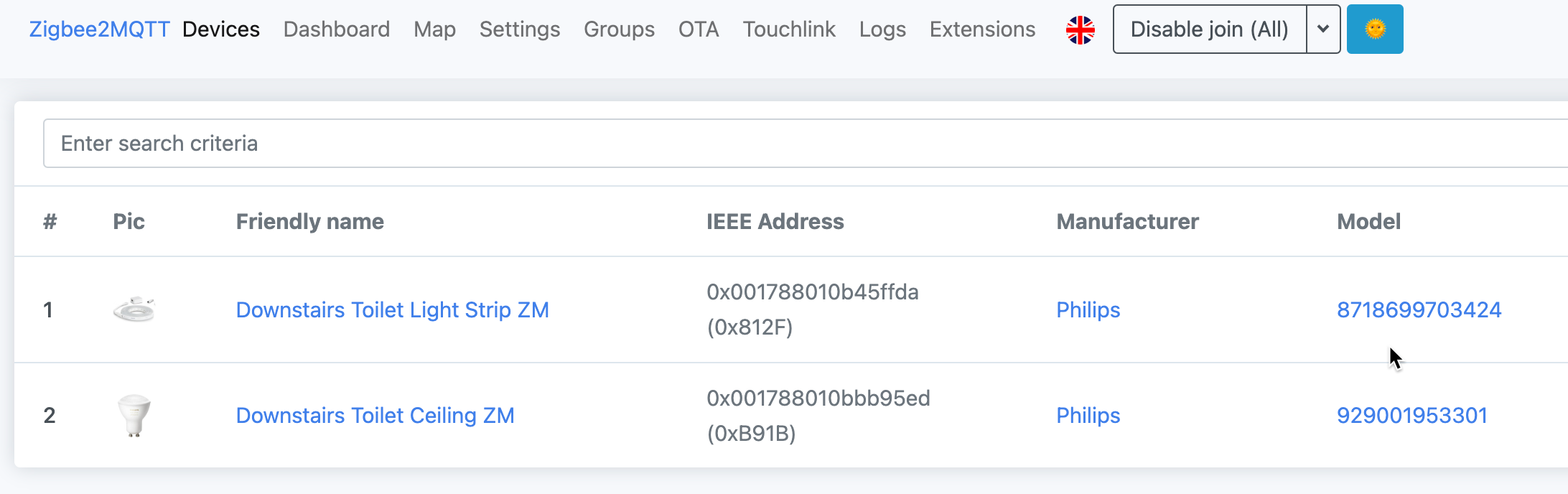This screenshot has width=1568, height=494.
Task: Open the Dashboard page
Action: click(336, 29)
